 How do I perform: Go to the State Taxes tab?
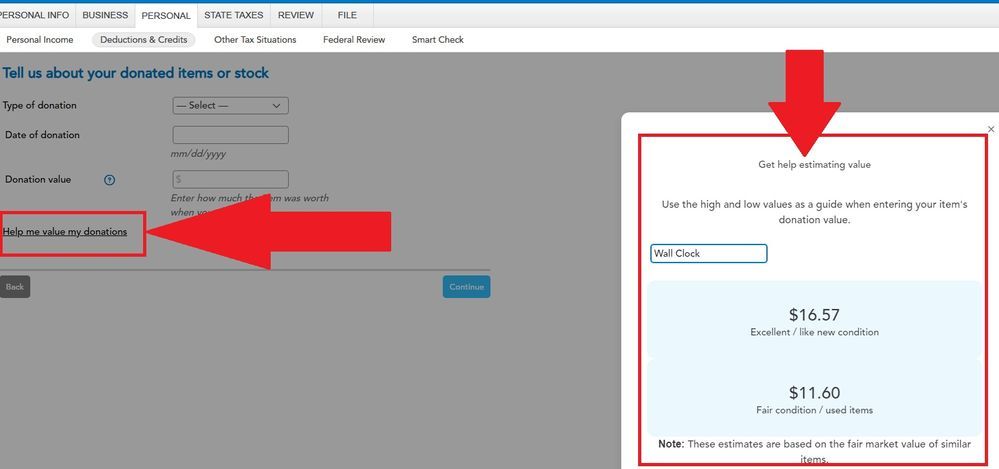234,16
